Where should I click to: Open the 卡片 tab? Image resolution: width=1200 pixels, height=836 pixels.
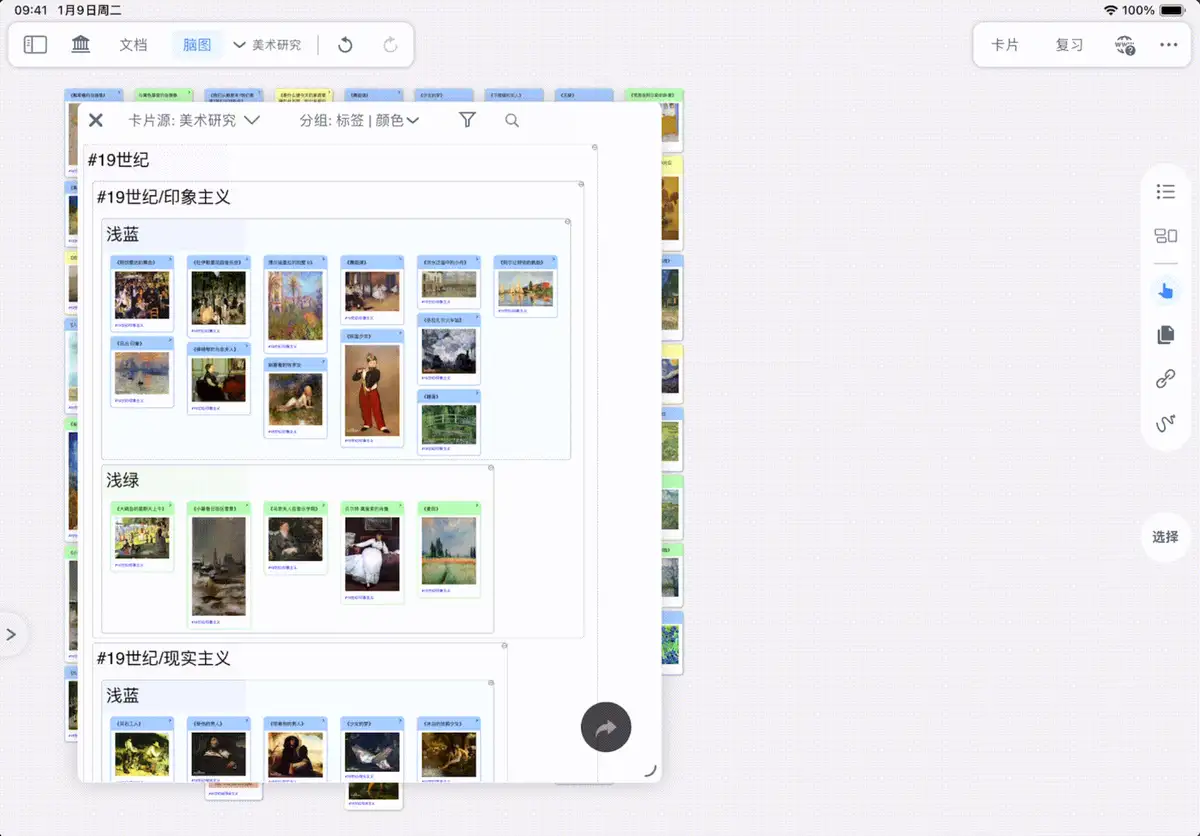click(1005, 45)
